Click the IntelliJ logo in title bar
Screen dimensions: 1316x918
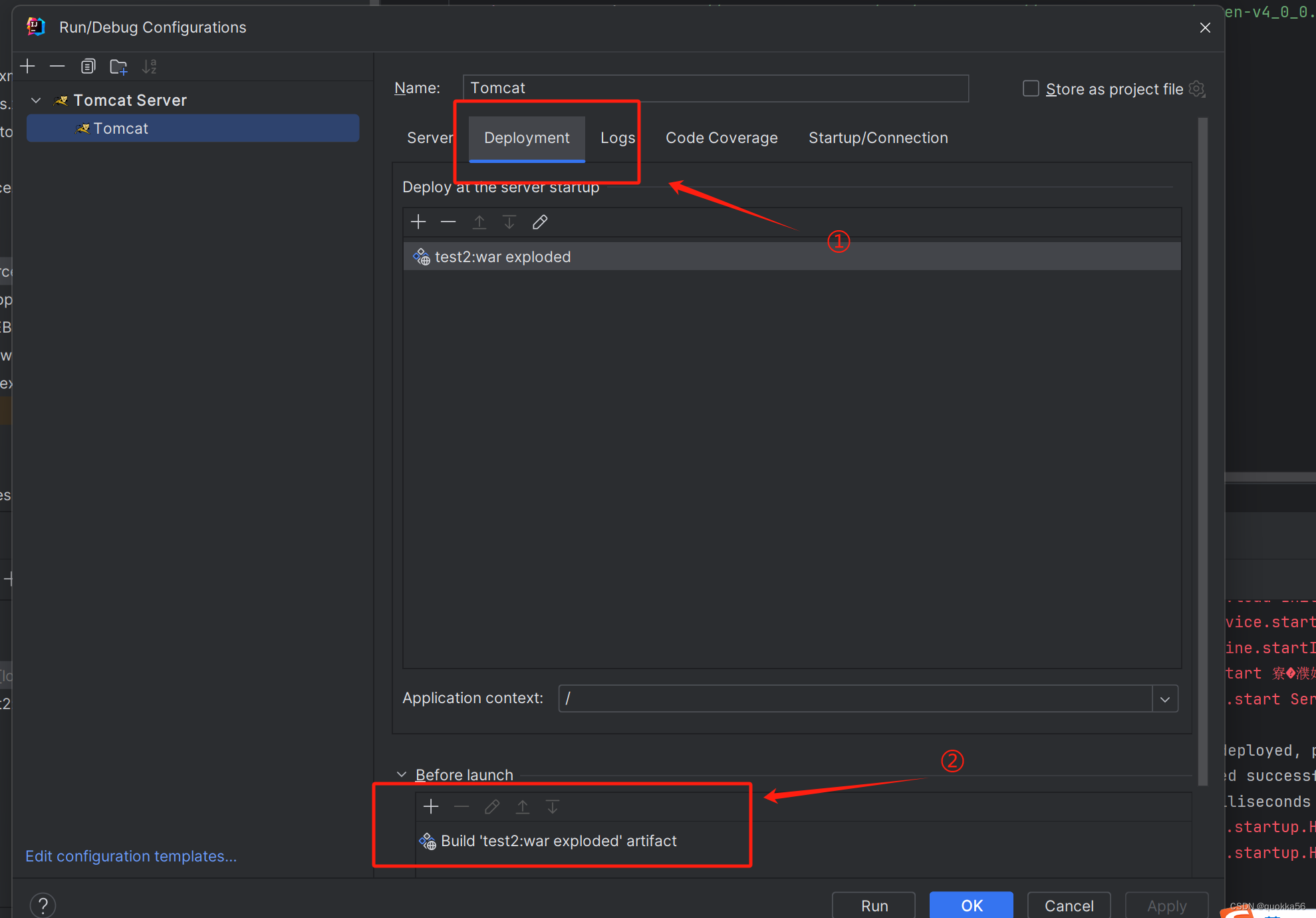35,27
